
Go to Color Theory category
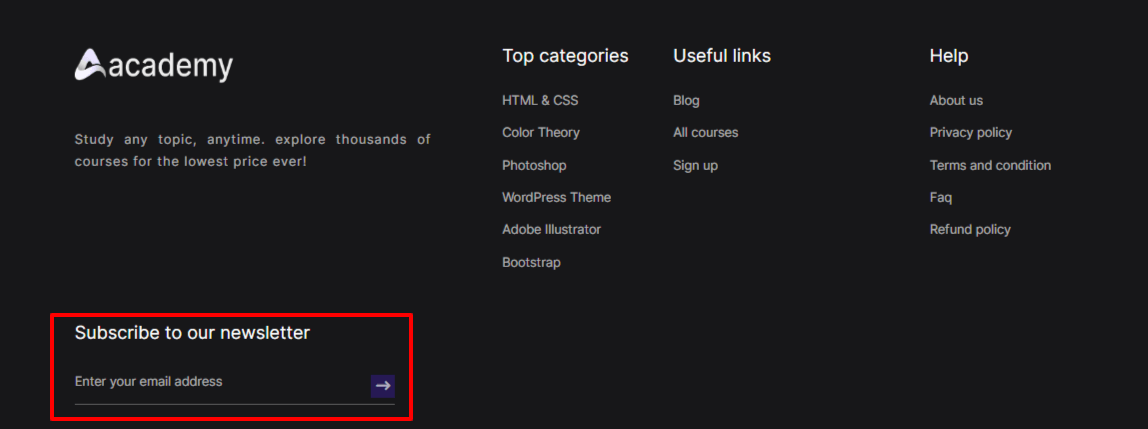coord(541,132)
